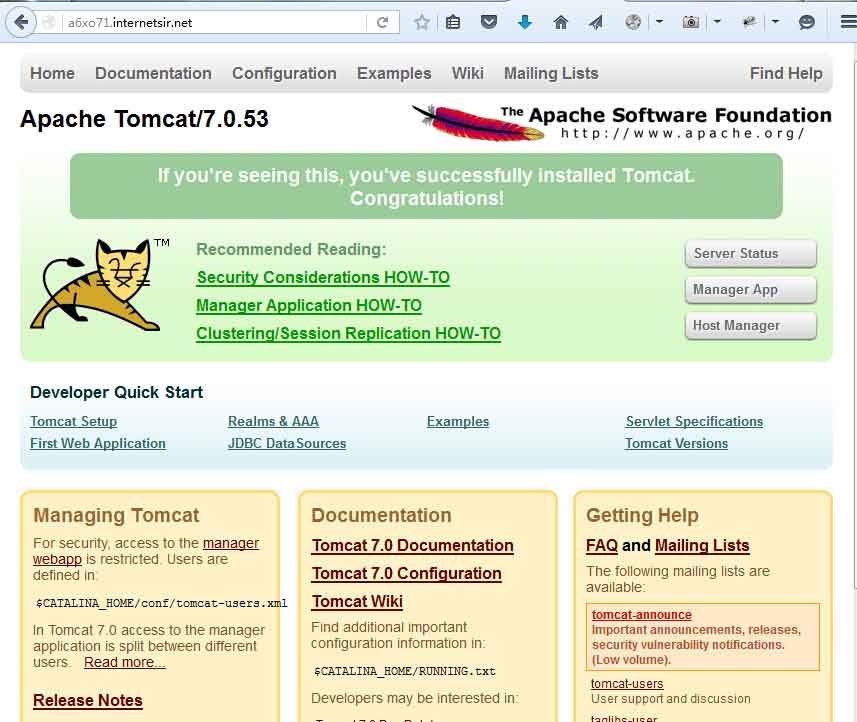Open the Documentation nav item
The height and width of the screenshot is (722, 857).
click(153, 73)
